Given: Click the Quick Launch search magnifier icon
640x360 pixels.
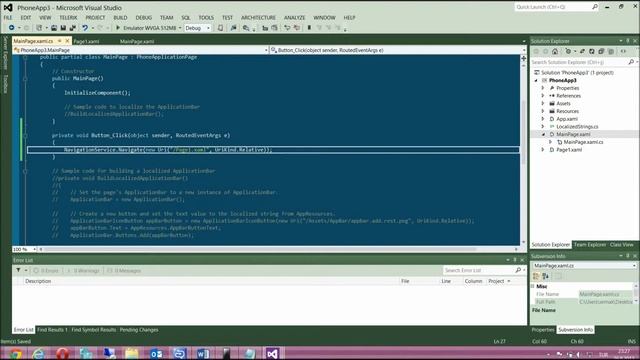Looking at the screenshot, I should [x=595, y=7].
